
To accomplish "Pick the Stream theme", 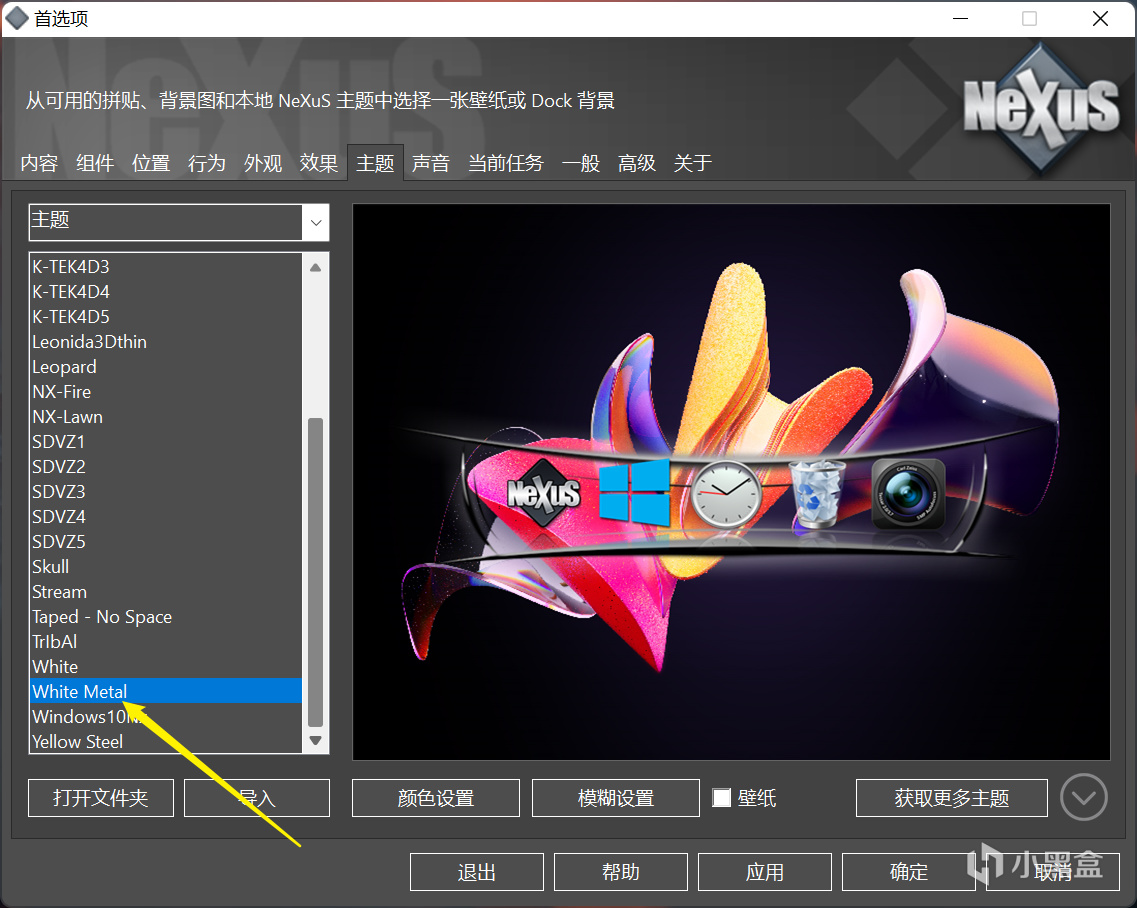I will (x=165, y=592).
